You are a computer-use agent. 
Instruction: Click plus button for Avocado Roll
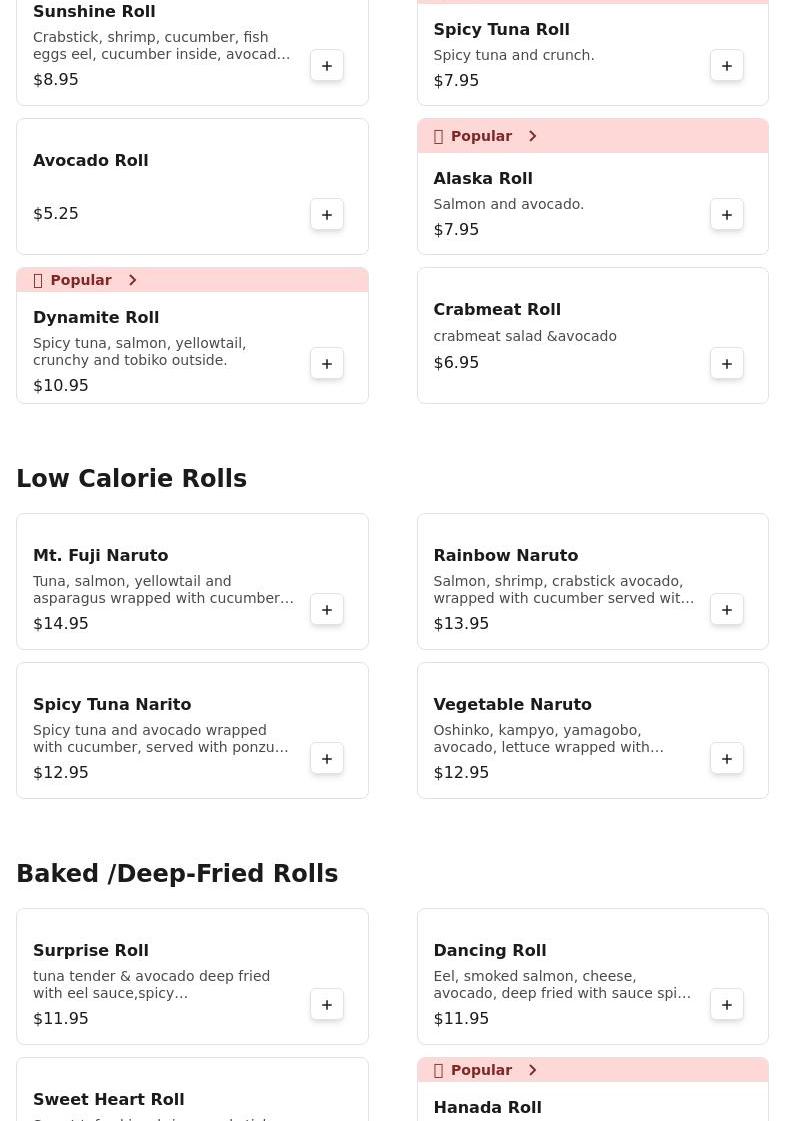327,215
